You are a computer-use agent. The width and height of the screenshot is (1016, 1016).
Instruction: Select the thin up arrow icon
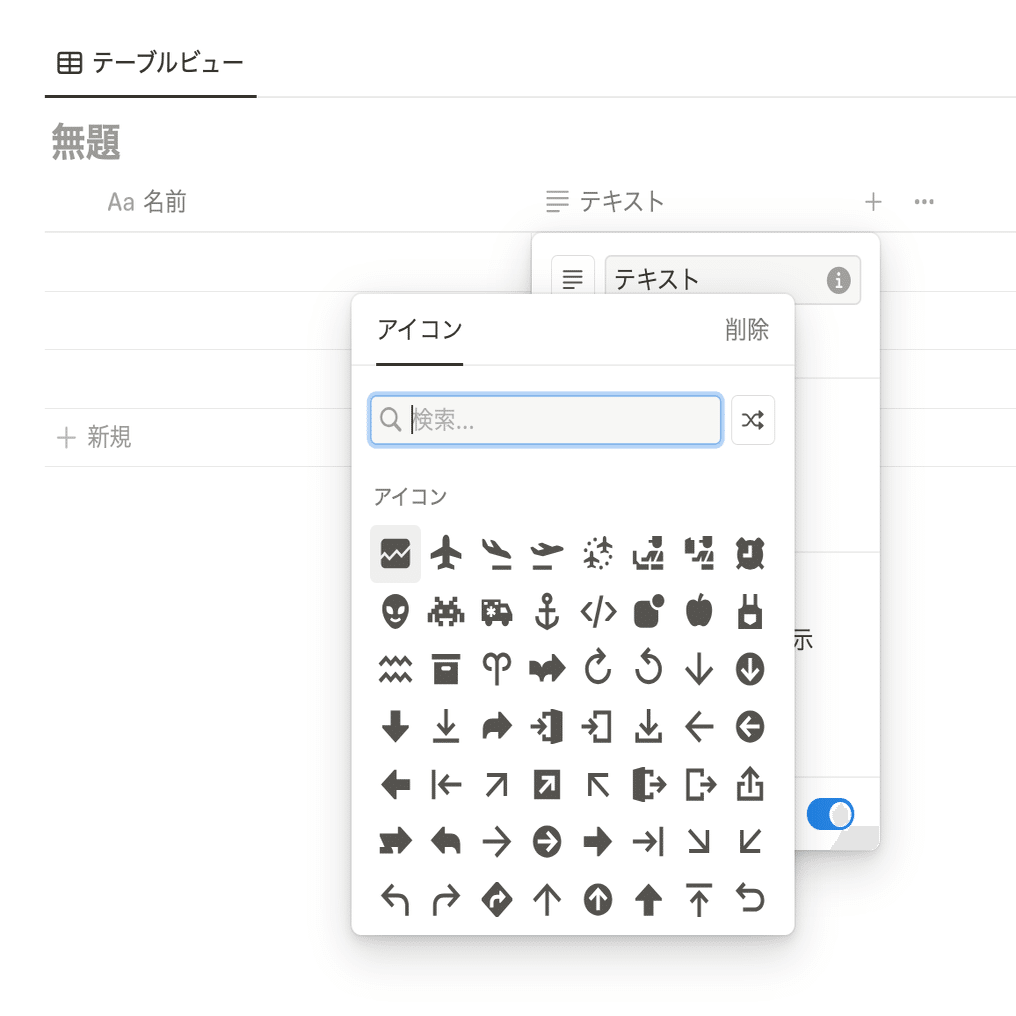tap(547, 900)
